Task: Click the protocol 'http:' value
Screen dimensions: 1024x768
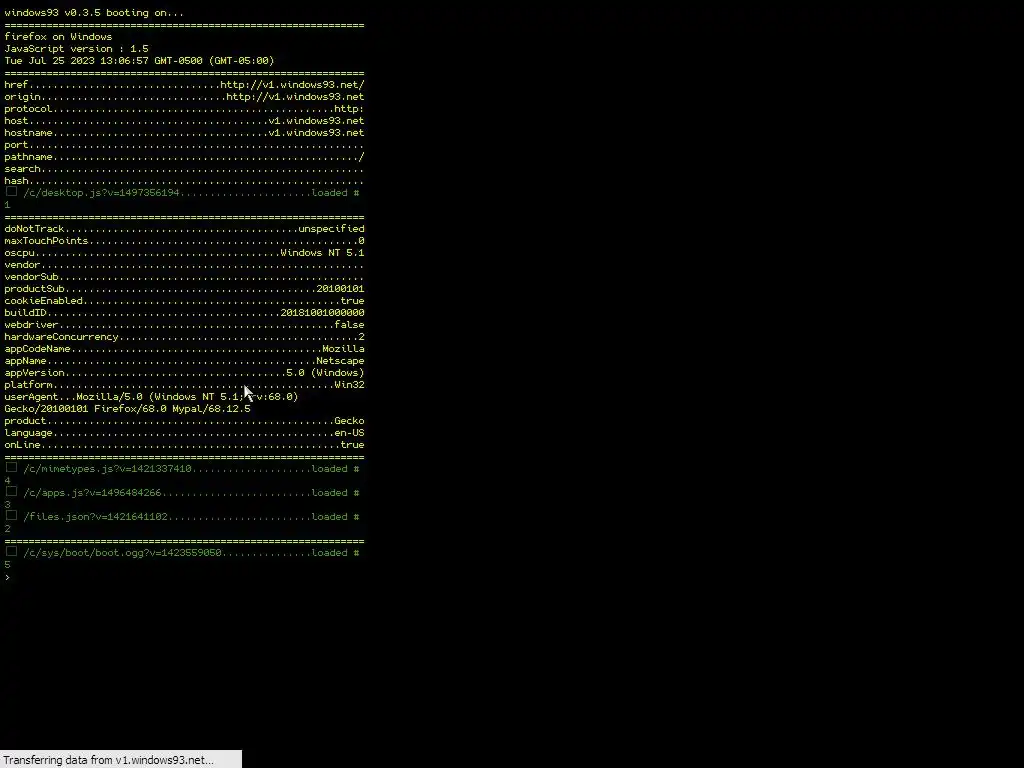Action: coord(349,109)
